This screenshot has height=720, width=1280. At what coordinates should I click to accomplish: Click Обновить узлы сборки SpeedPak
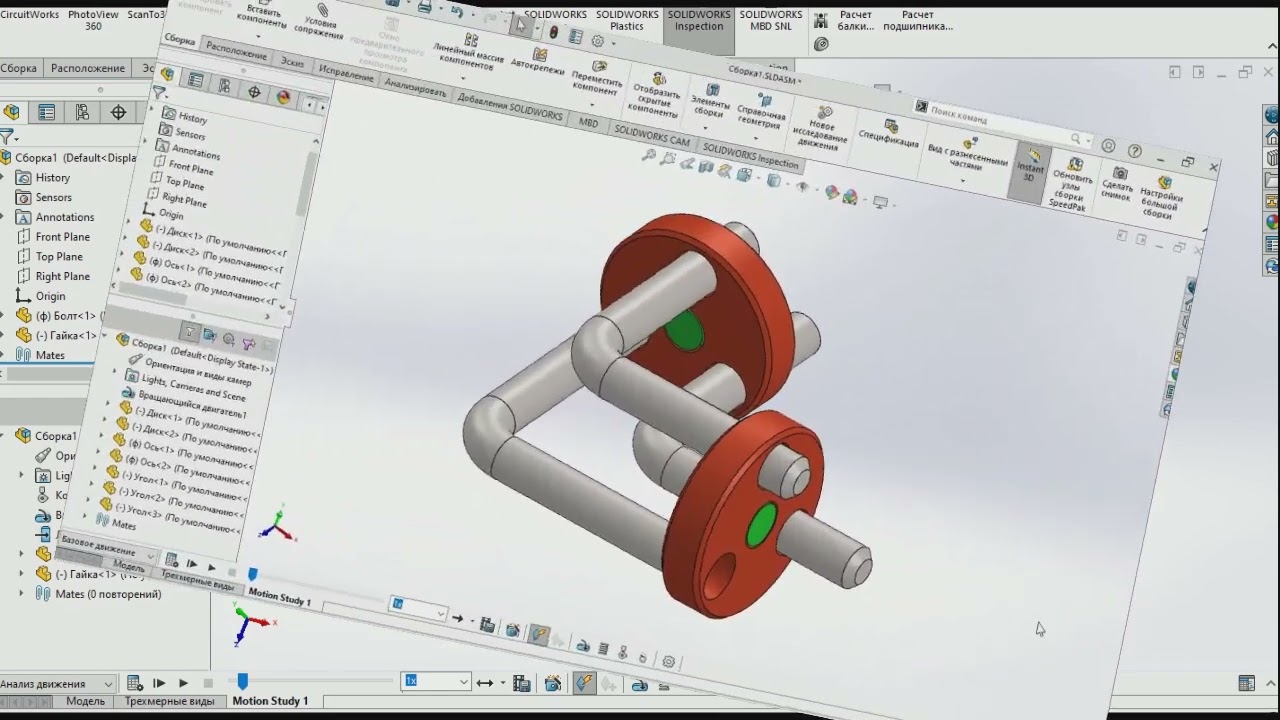1072,182
